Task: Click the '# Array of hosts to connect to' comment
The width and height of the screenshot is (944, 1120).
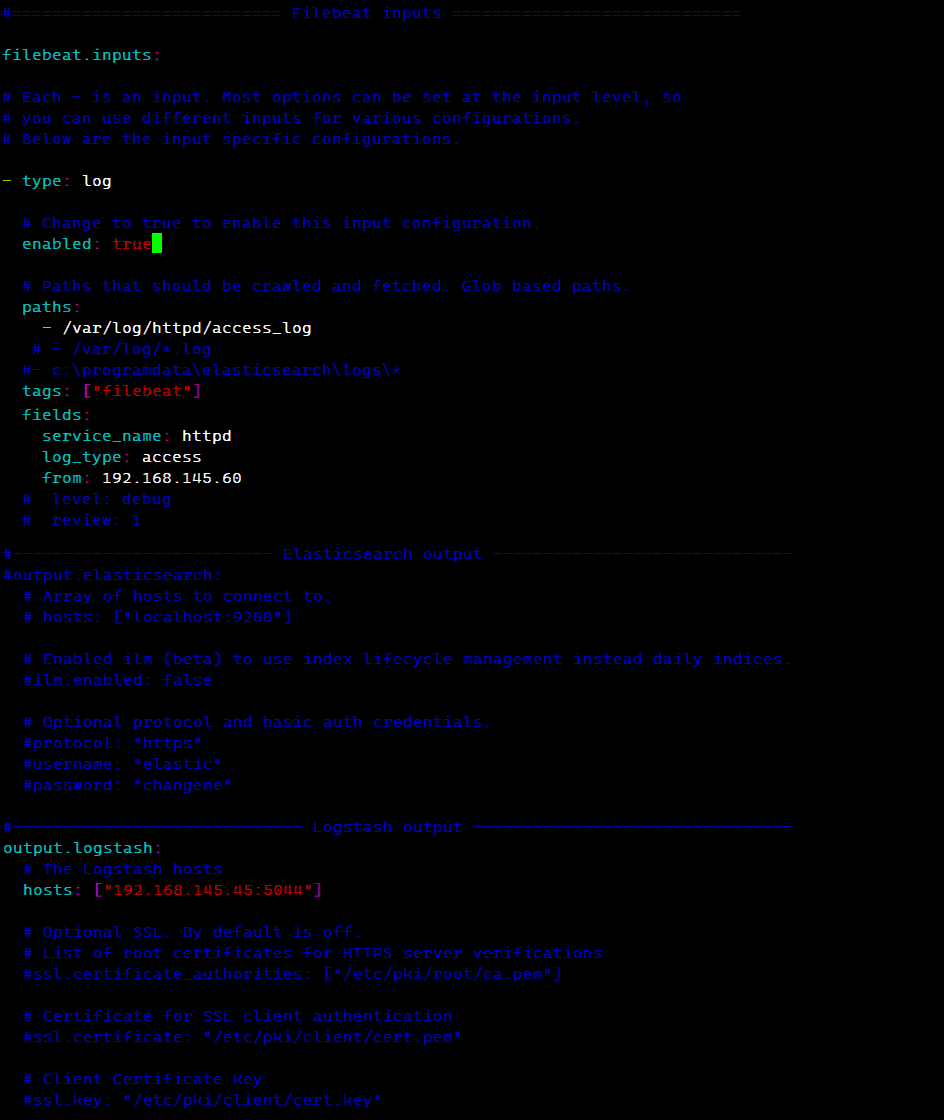Action: (x=177, y=596)
